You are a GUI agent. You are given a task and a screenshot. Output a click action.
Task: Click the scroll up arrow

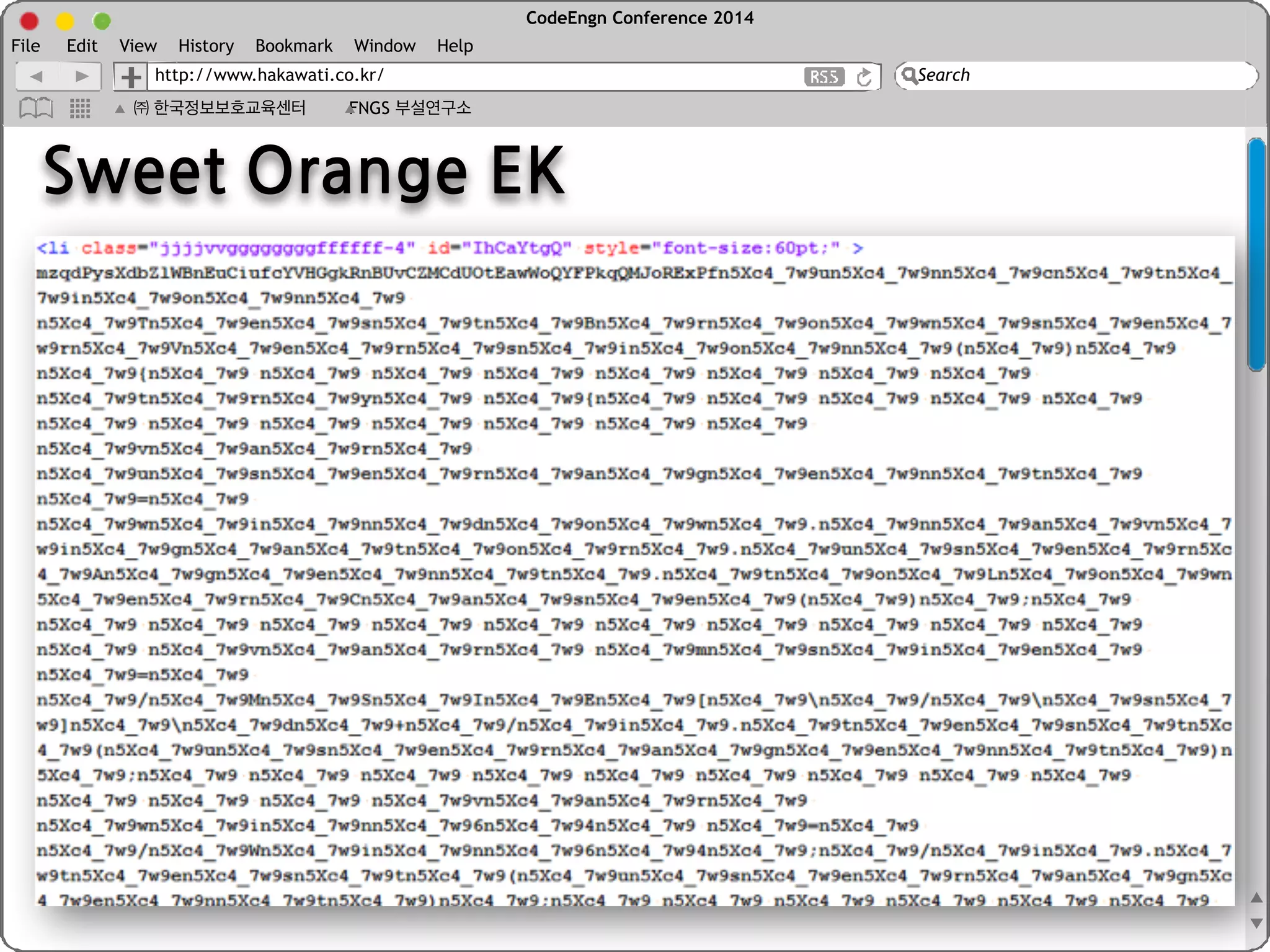coord(1256,897)
